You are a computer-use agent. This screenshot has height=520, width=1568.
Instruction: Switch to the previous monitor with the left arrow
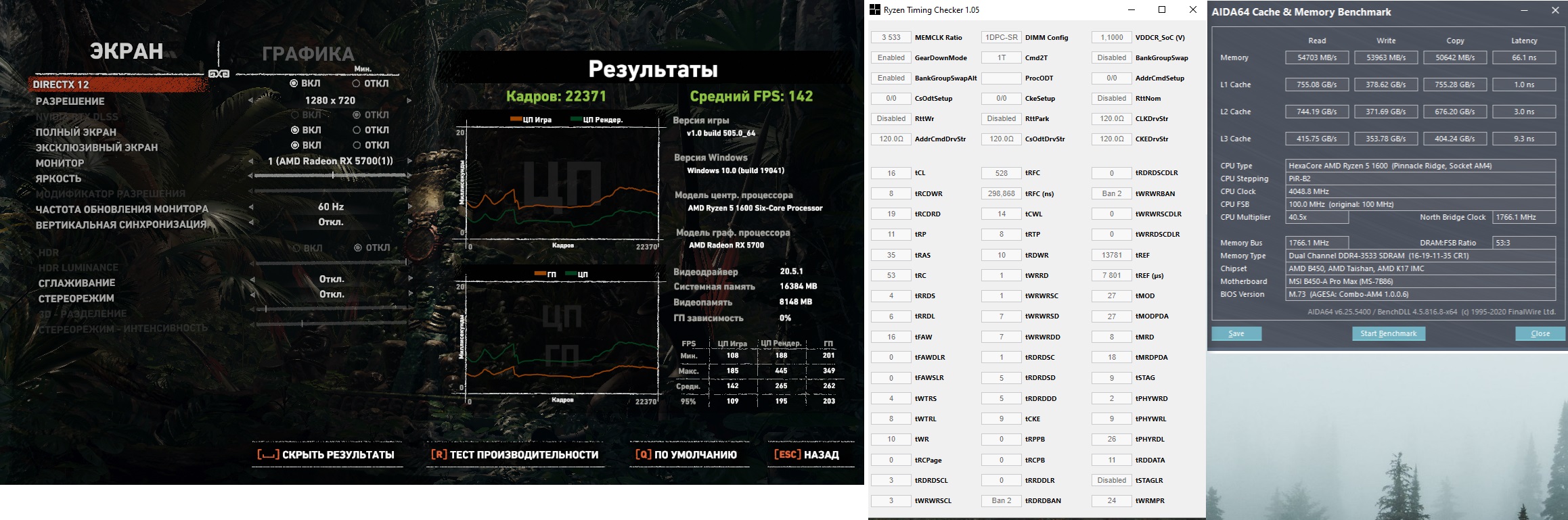(x=251, y=162)
